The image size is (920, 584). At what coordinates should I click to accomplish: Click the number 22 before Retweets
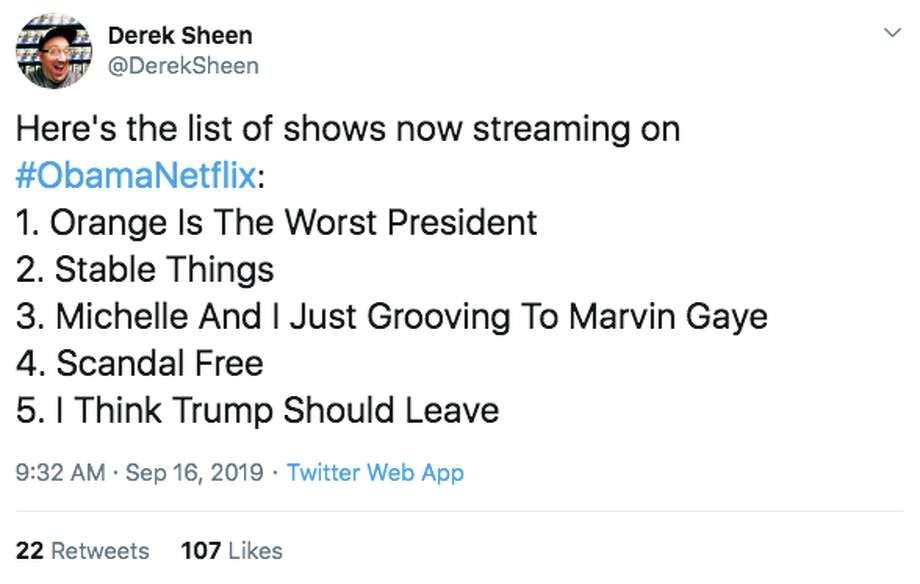click(29, 550)
